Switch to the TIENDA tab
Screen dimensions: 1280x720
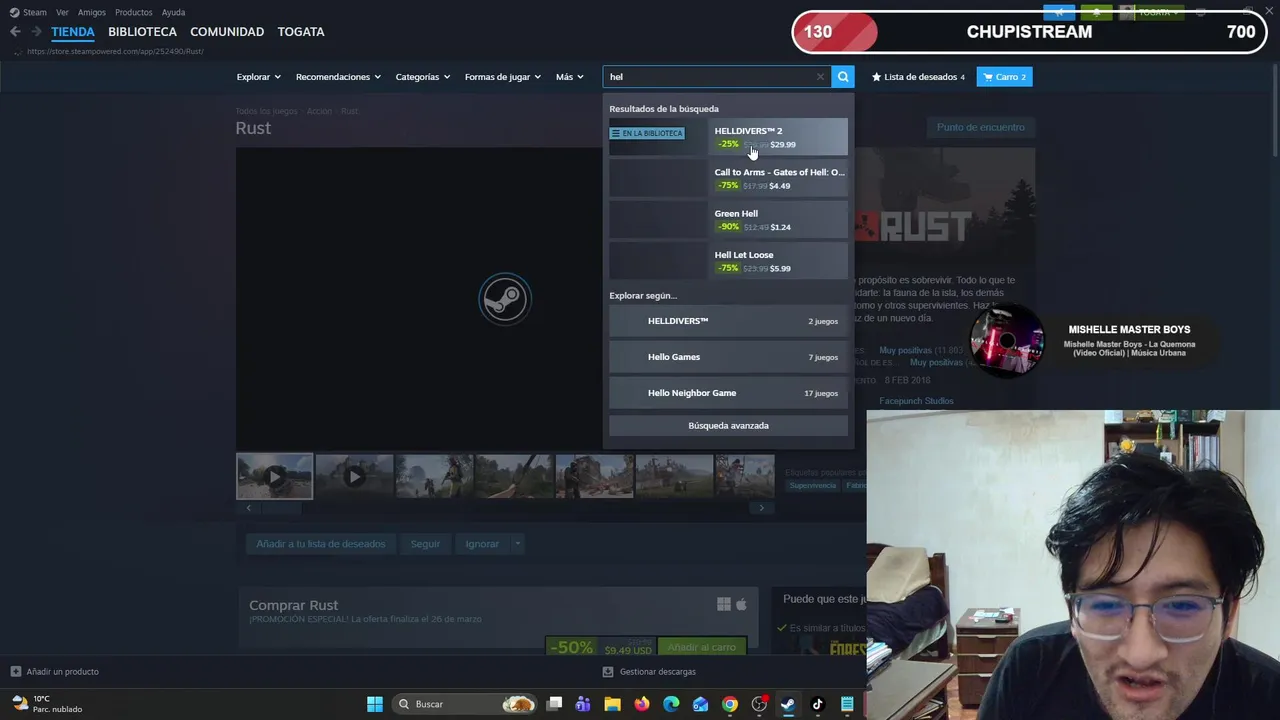73,32
